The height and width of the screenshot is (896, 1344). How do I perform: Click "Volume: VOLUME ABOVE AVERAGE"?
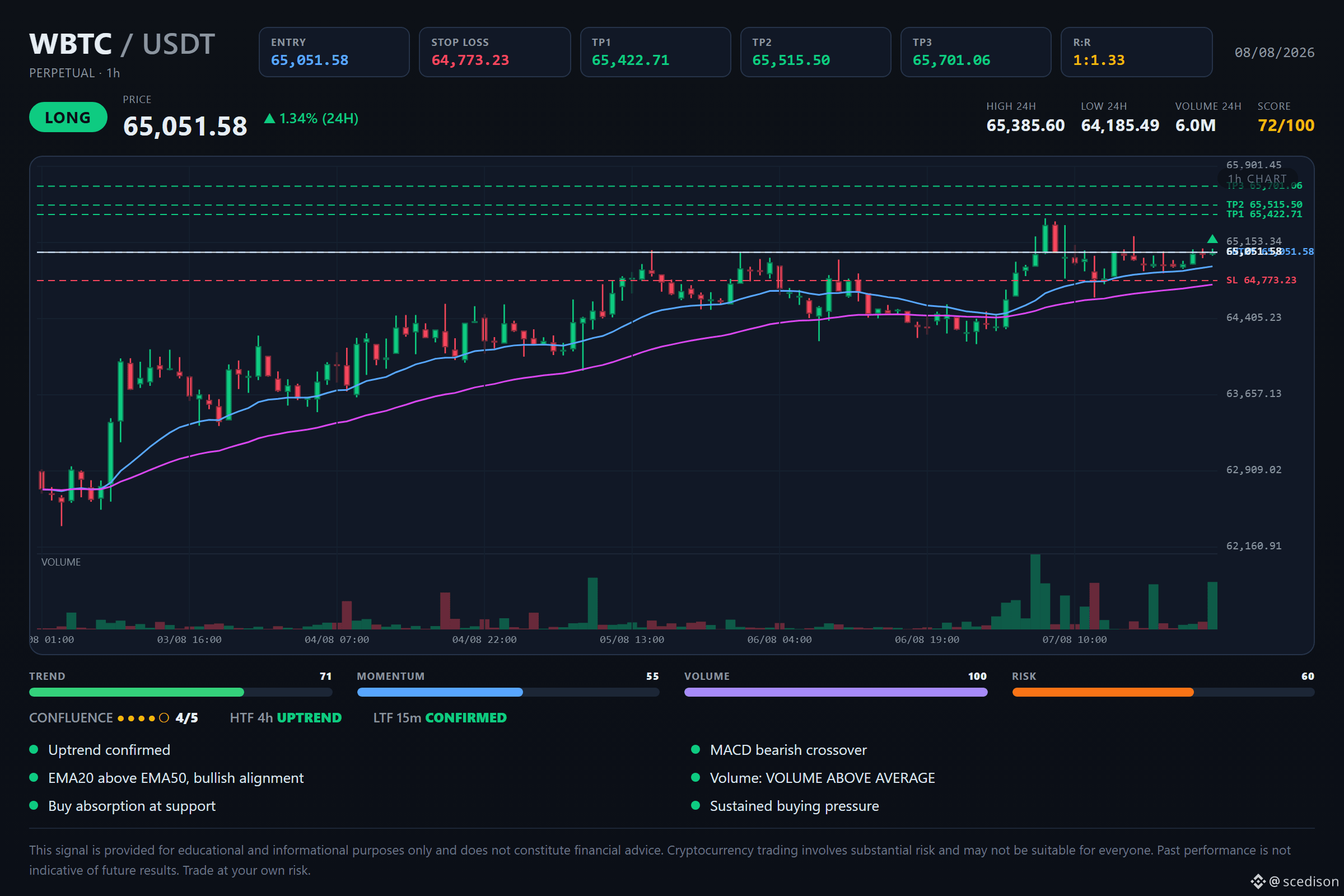(822, 778)
